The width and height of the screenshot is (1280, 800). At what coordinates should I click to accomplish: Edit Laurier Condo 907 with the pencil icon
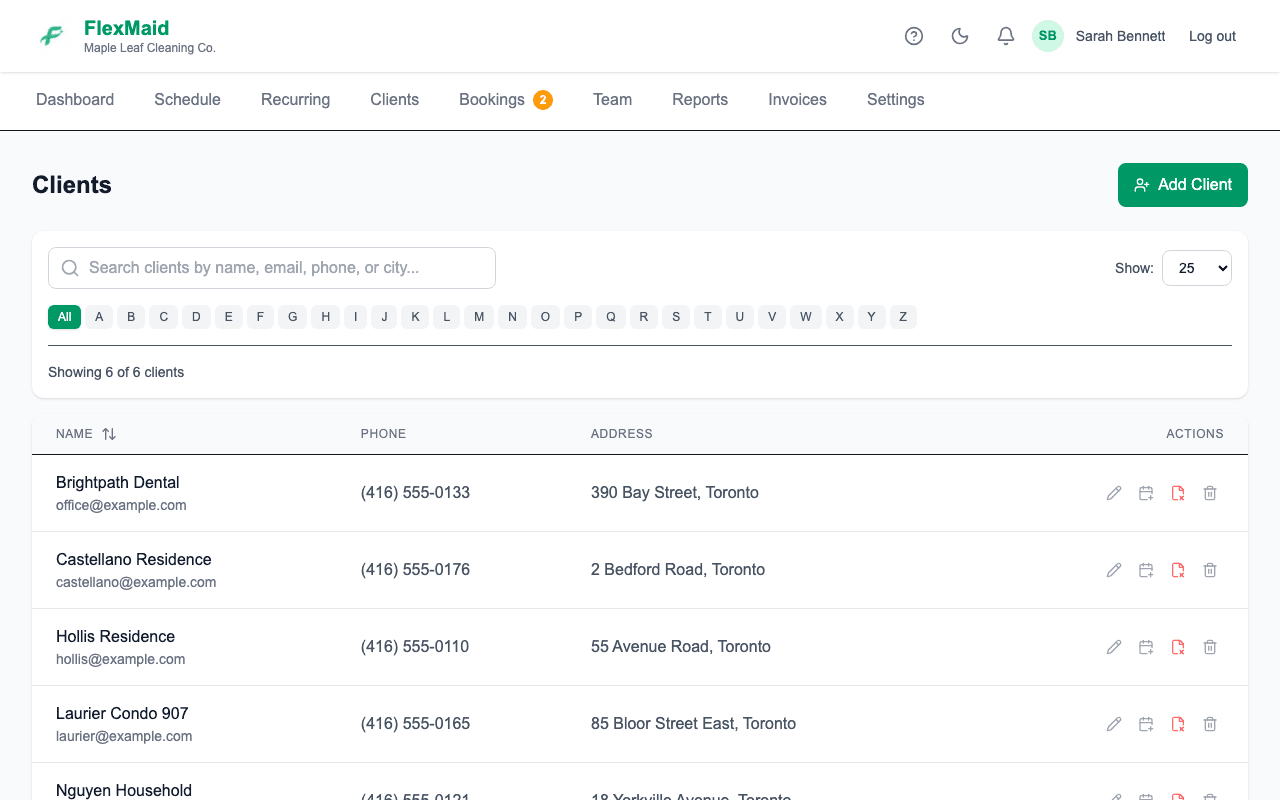[x=1114, y=724]
